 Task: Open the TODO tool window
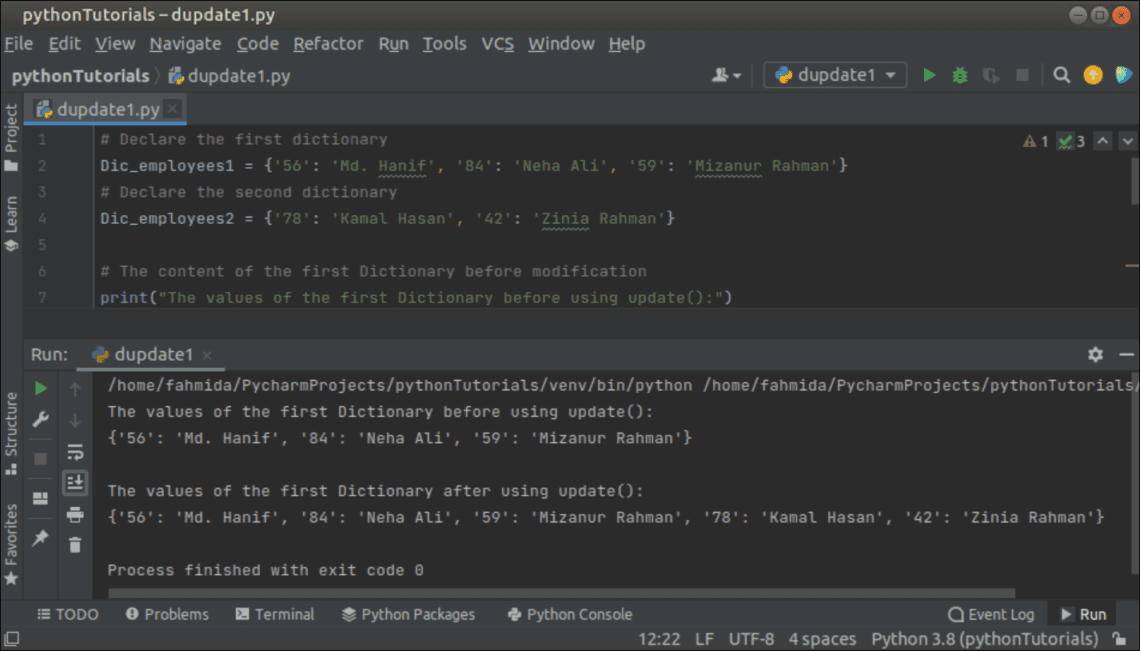[68, 615]
